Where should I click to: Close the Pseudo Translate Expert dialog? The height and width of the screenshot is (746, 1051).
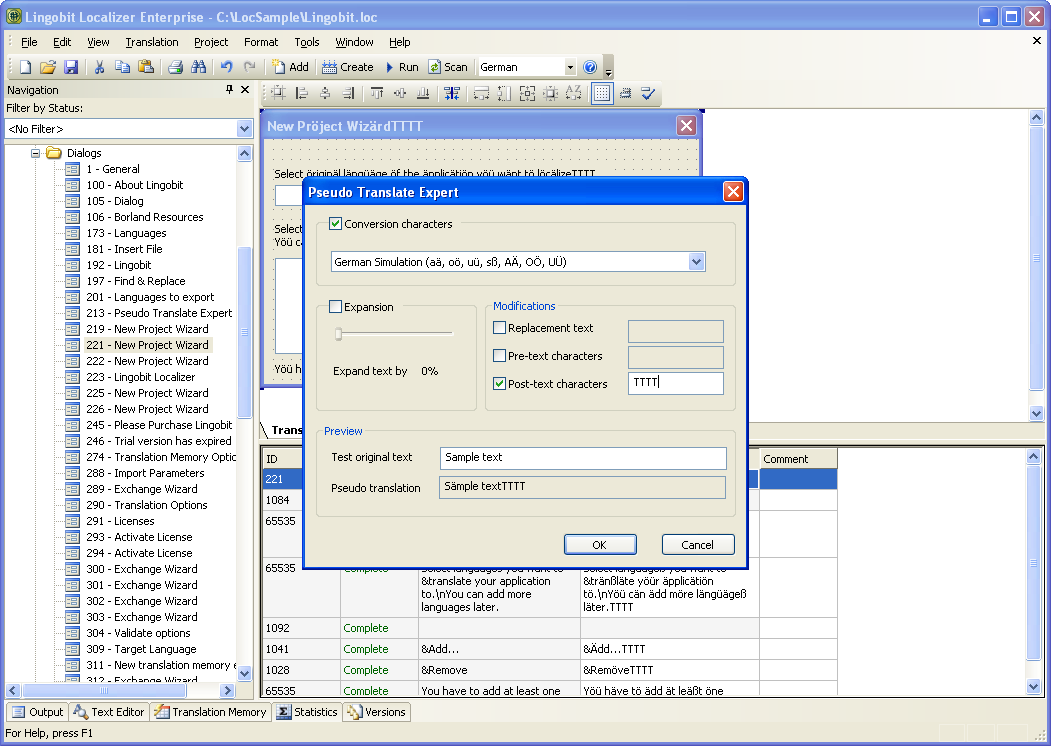733,192
